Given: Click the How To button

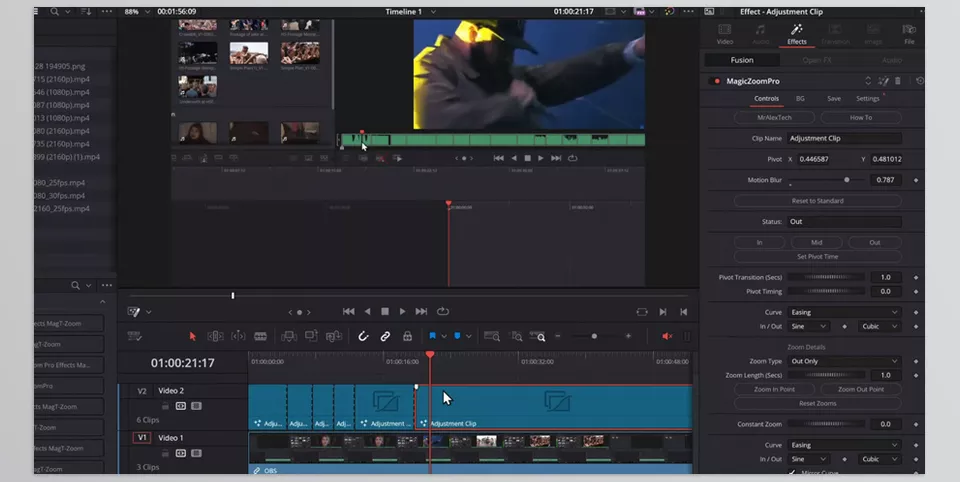Looking at the screenshot, I should tap(861, 118).
